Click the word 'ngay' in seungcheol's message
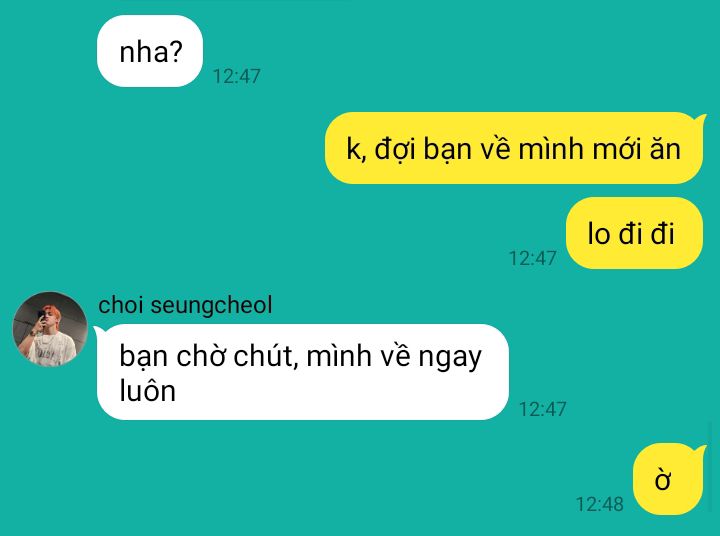Screen dimensions: 720x536 click(450, 358)
